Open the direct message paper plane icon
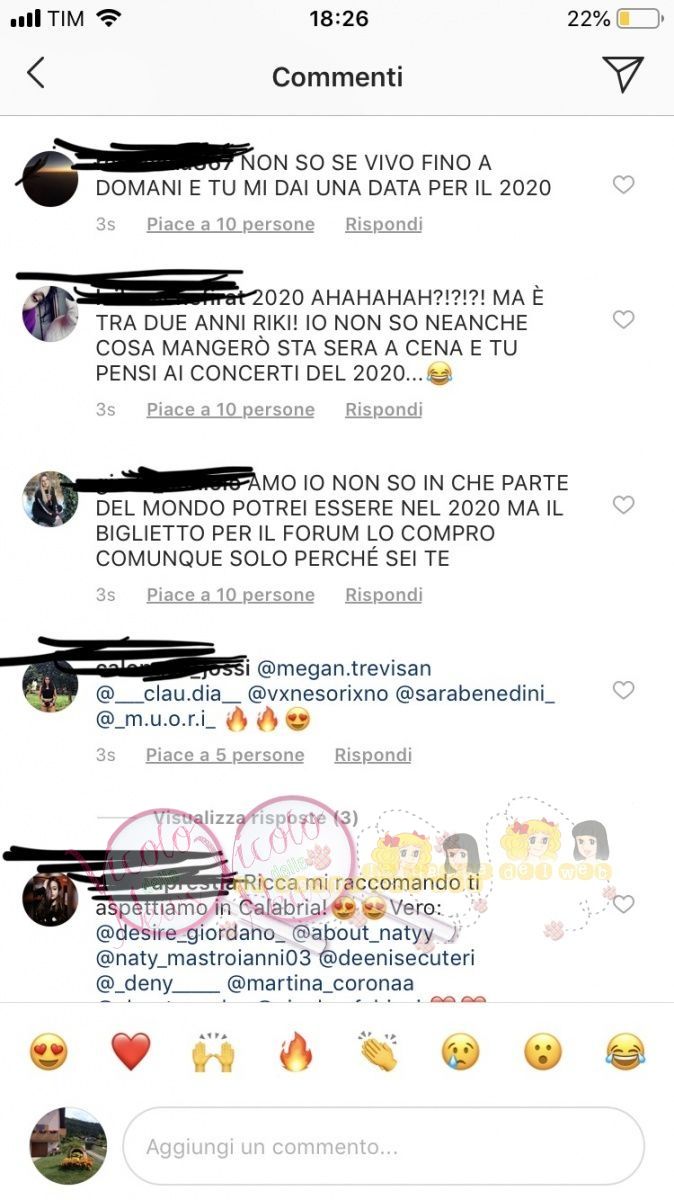 click(622, 75)
